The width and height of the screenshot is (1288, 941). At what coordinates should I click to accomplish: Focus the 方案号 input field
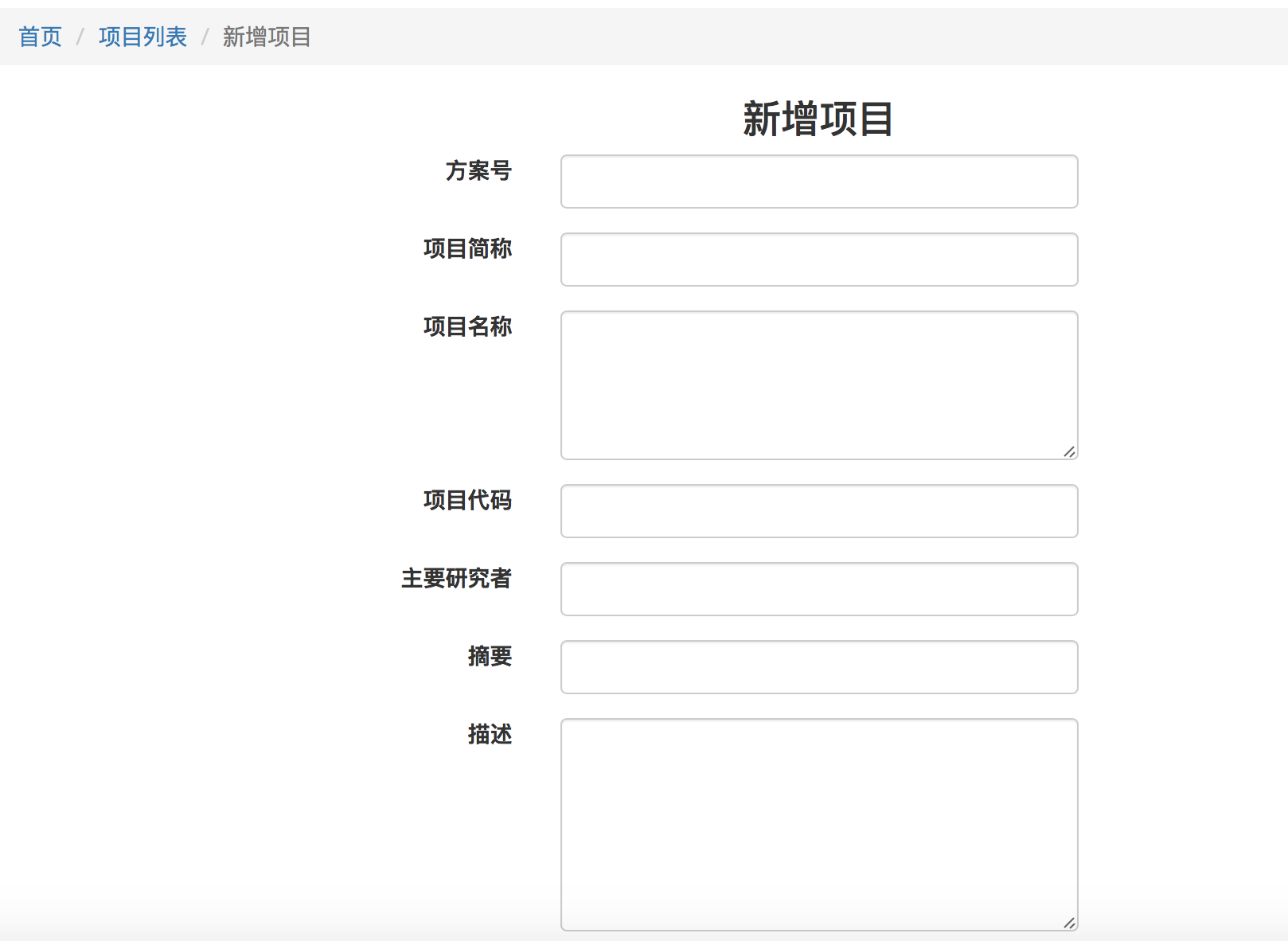coord(818,182)
